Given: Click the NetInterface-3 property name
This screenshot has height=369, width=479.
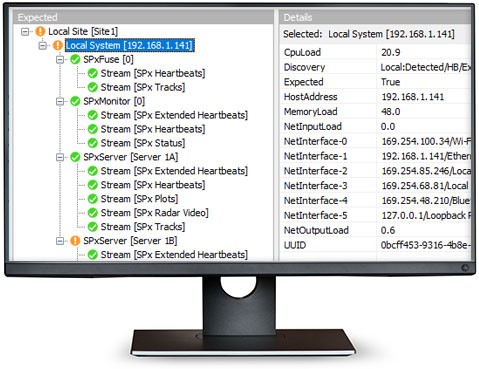Looking at the screenshot, I should coord(315,186).
